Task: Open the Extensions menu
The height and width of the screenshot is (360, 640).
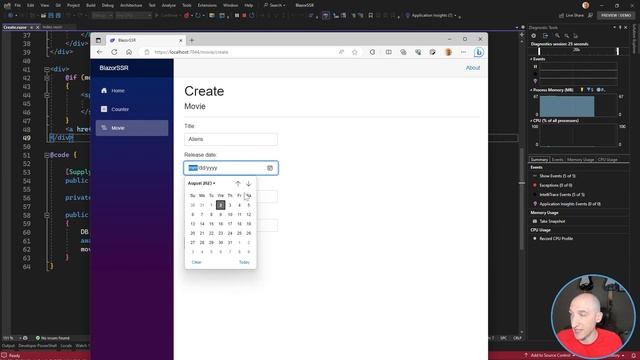Action: point(207,5)
